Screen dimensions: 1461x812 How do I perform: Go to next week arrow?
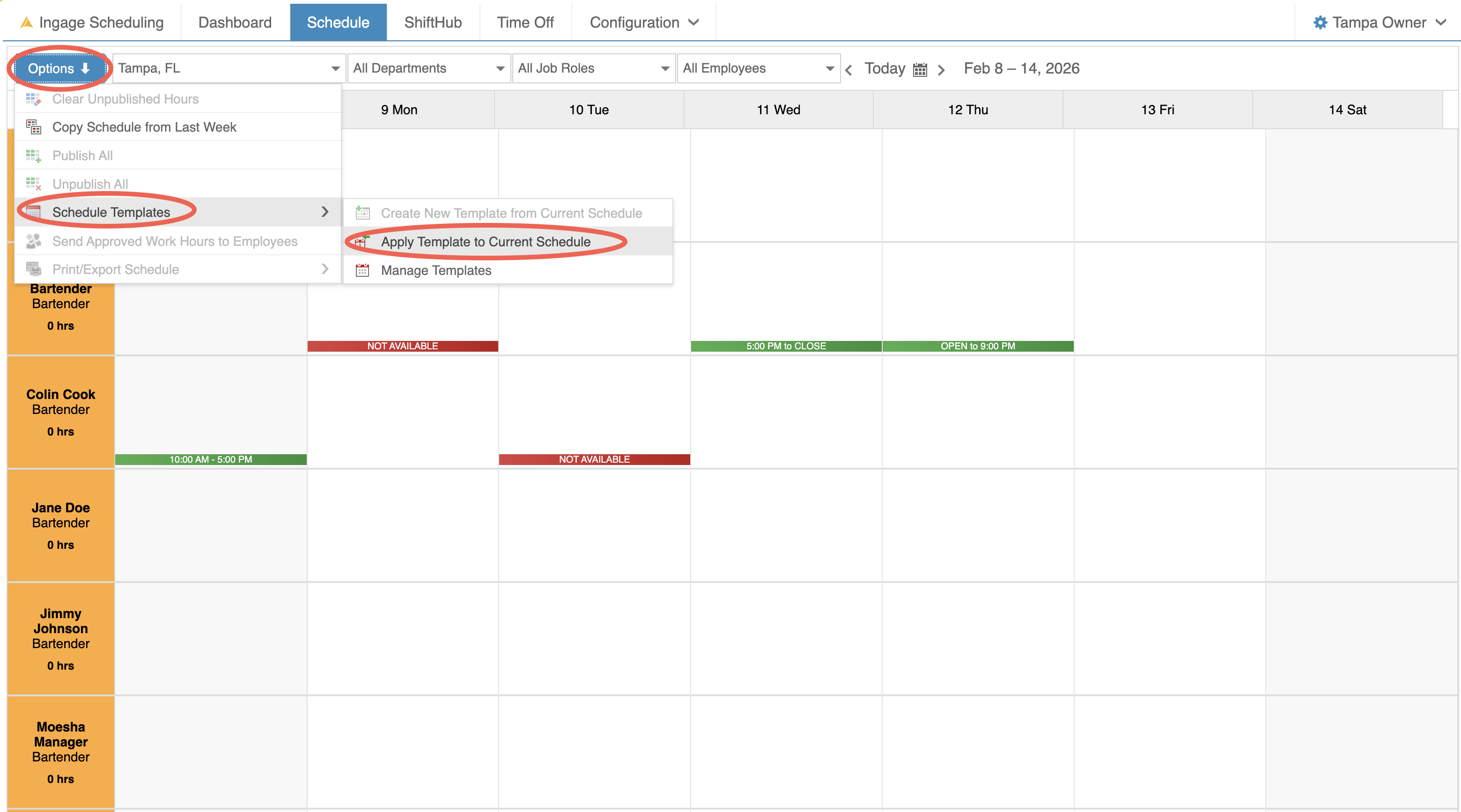click(x=941, y=70)
